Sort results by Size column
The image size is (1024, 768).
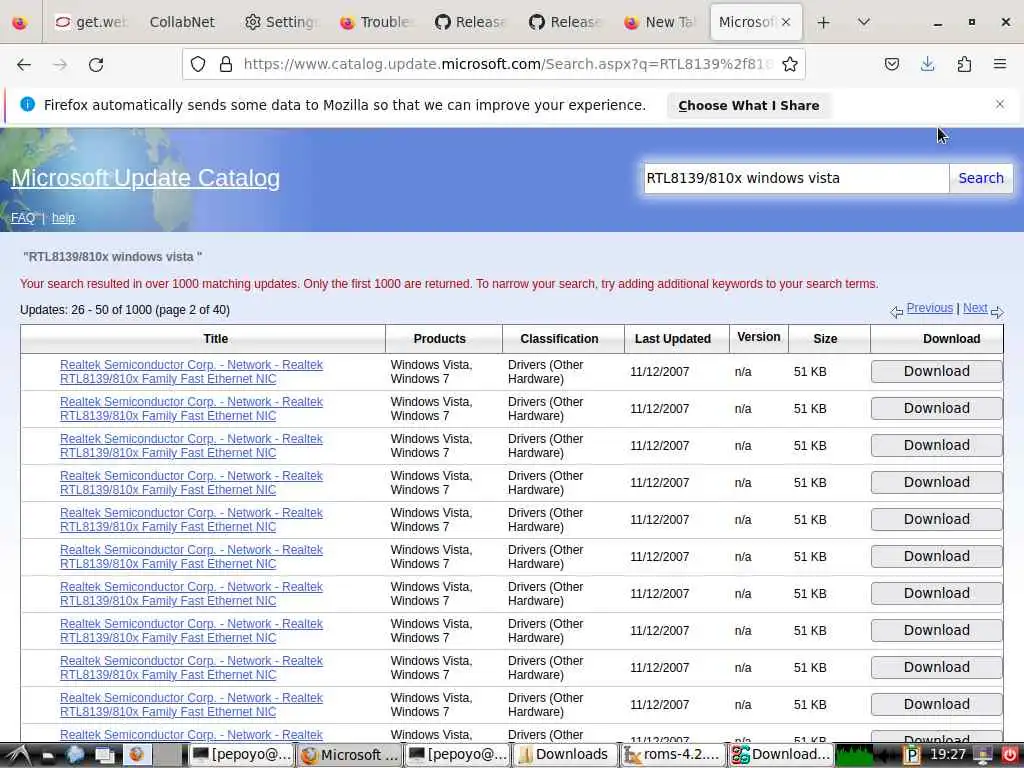tap(825, 338)
